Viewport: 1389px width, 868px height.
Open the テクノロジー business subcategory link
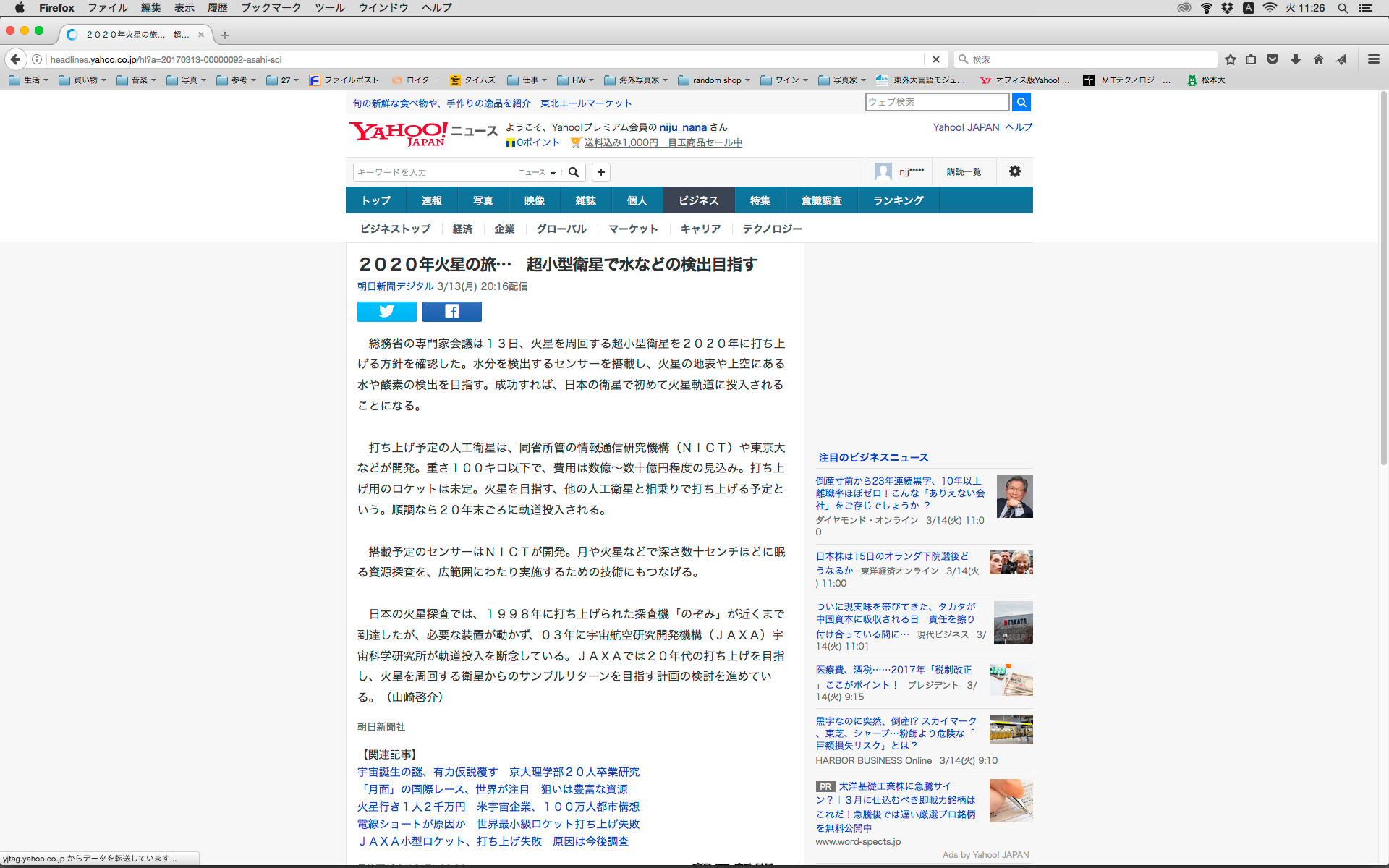[772, 229]
